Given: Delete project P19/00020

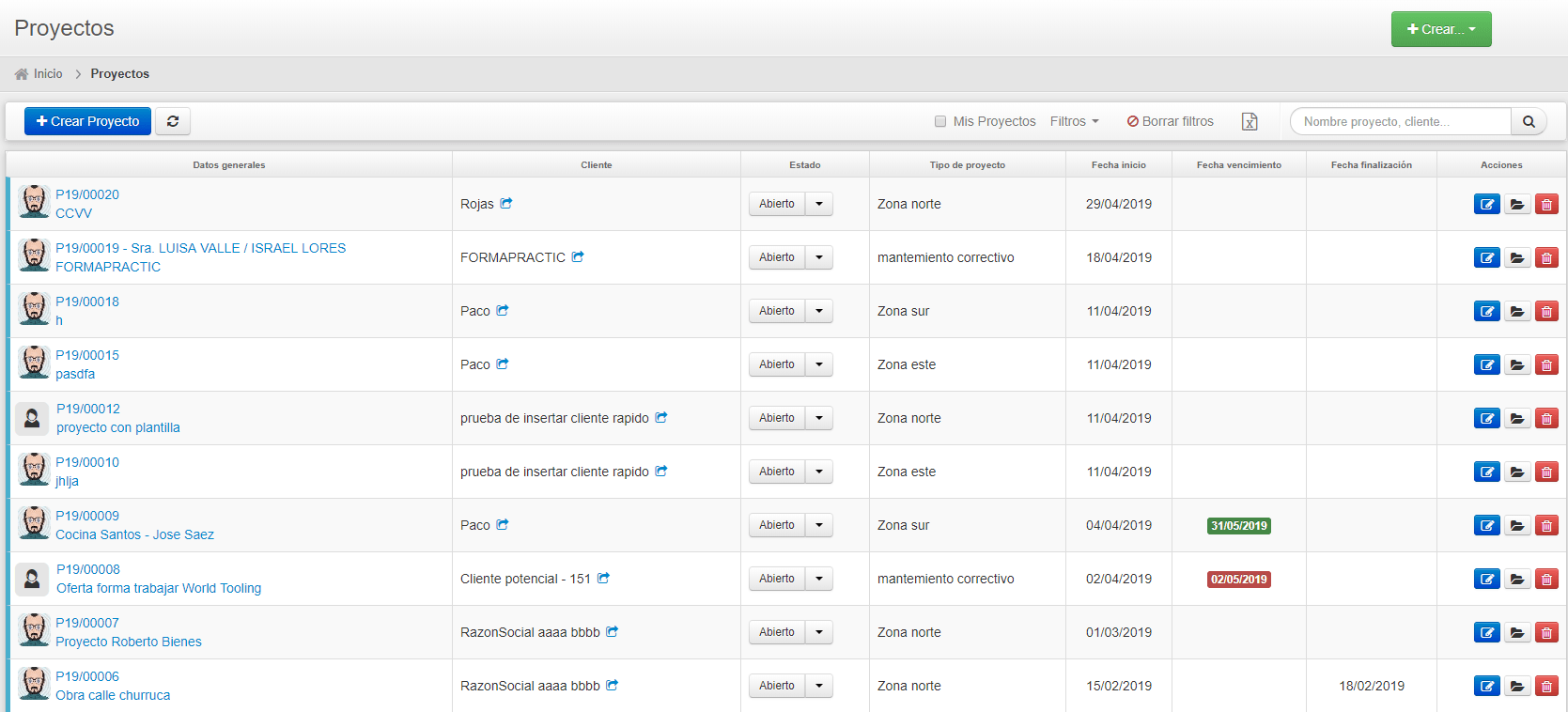Looking at the screenshot, I should (x=1546, y=204).
